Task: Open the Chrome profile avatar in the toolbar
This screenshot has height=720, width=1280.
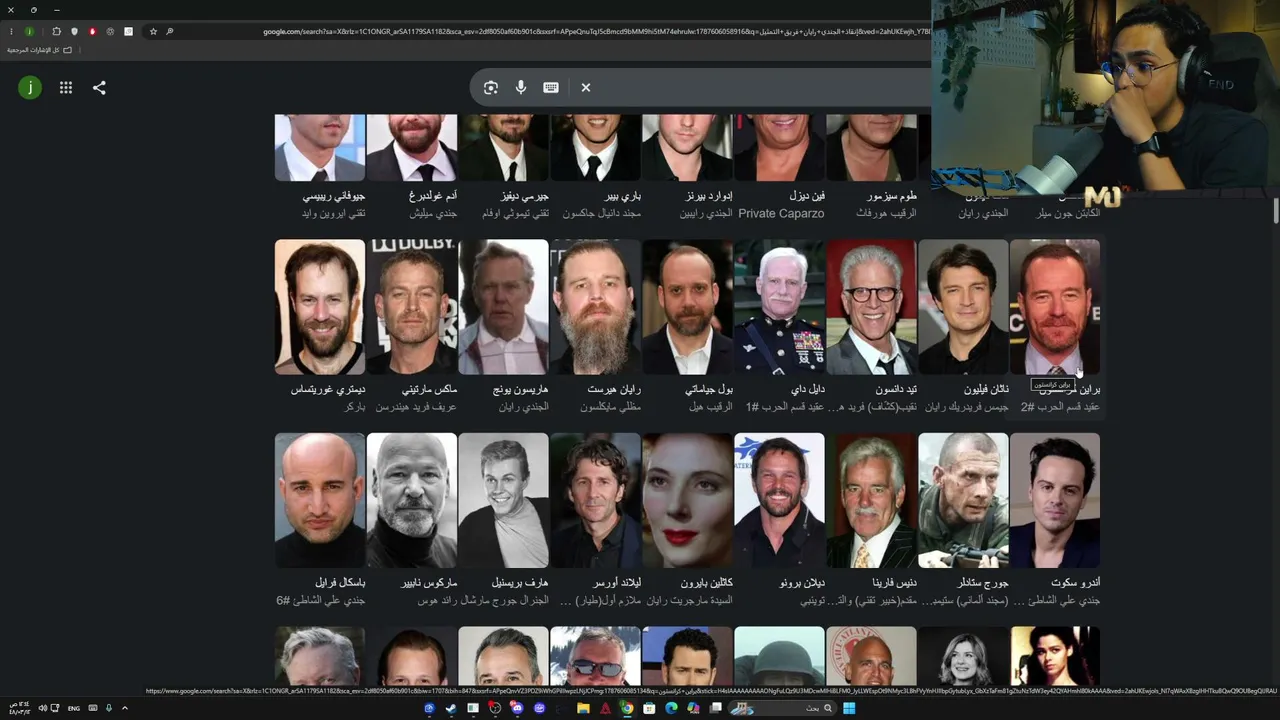Action: point(29,32)
